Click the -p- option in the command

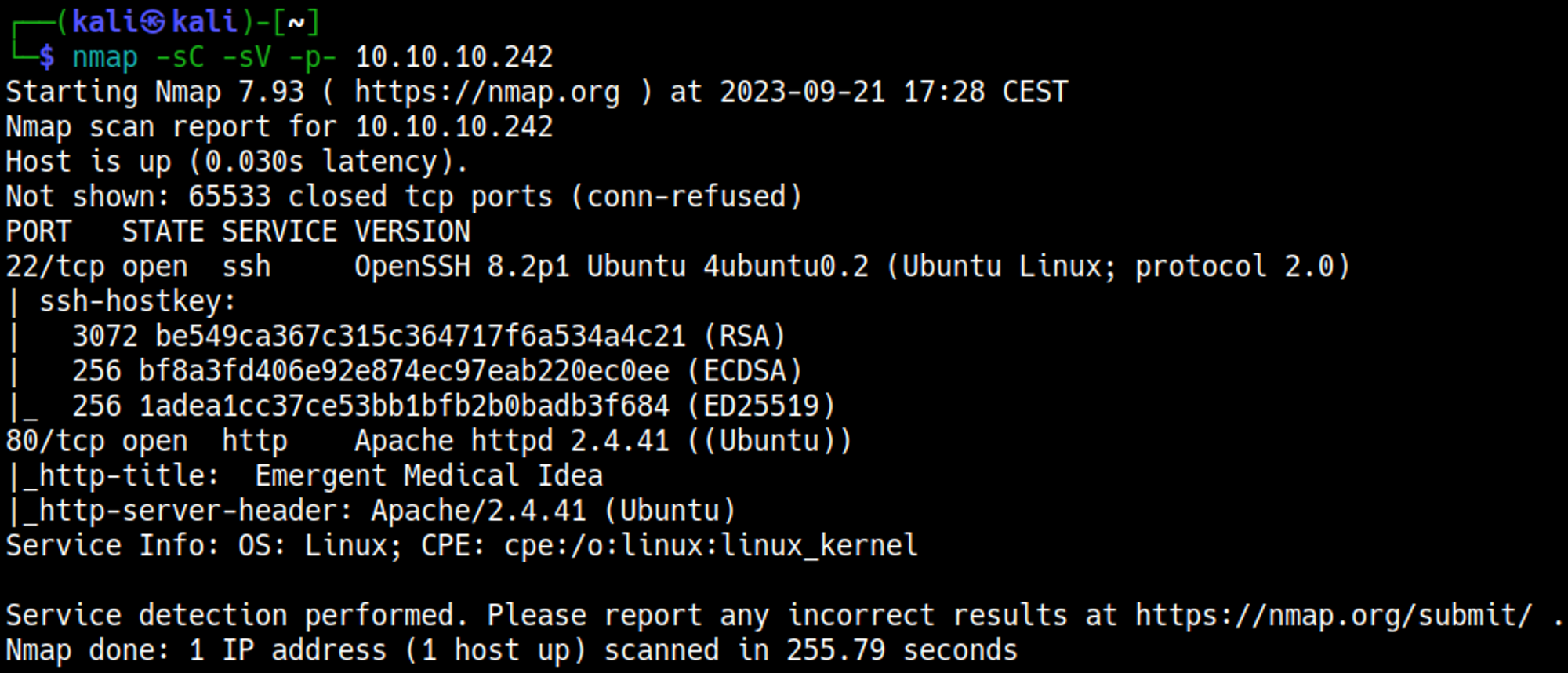coord(312,57)
